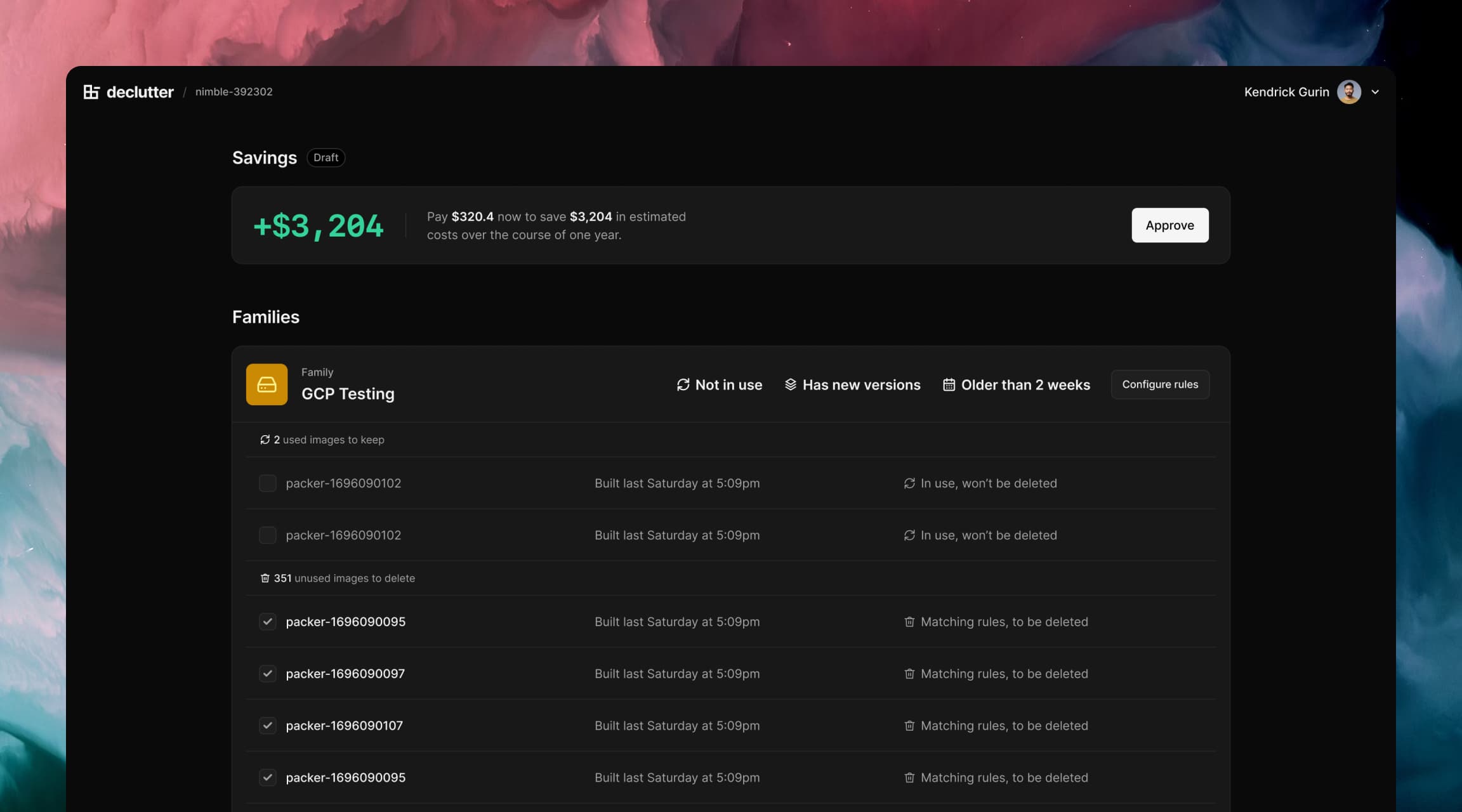Click the 'Approve' button to confirm savings
The height and width of the screenshot is (812, 1462).
(x=1170, y=225)
